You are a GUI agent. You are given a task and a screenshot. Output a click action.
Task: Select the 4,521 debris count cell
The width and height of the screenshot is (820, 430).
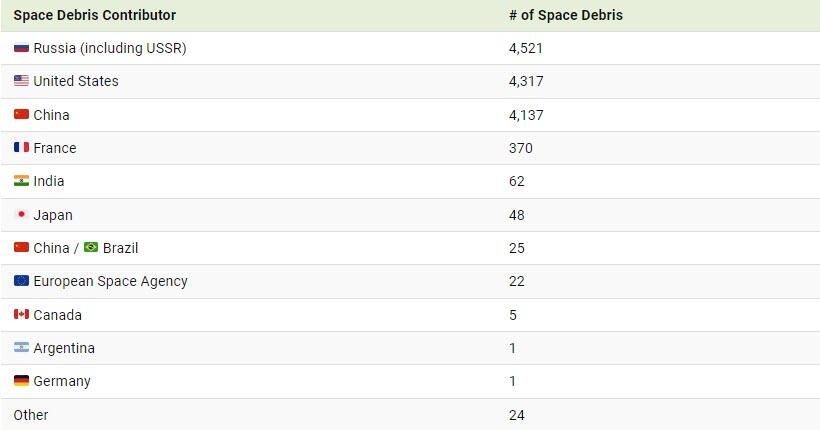526,48
